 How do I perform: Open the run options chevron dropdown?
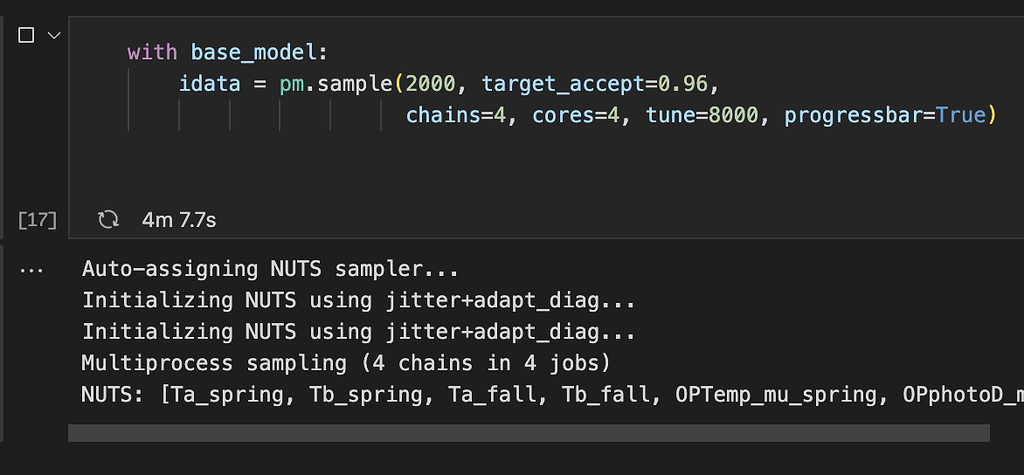click(54, 35)
